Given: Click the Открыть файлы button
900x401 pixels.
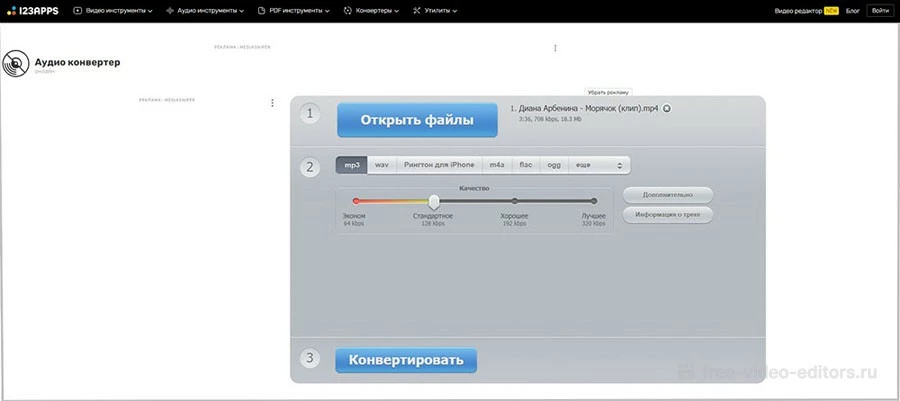Looking at the screenshot, I should (x=417, y=120).
